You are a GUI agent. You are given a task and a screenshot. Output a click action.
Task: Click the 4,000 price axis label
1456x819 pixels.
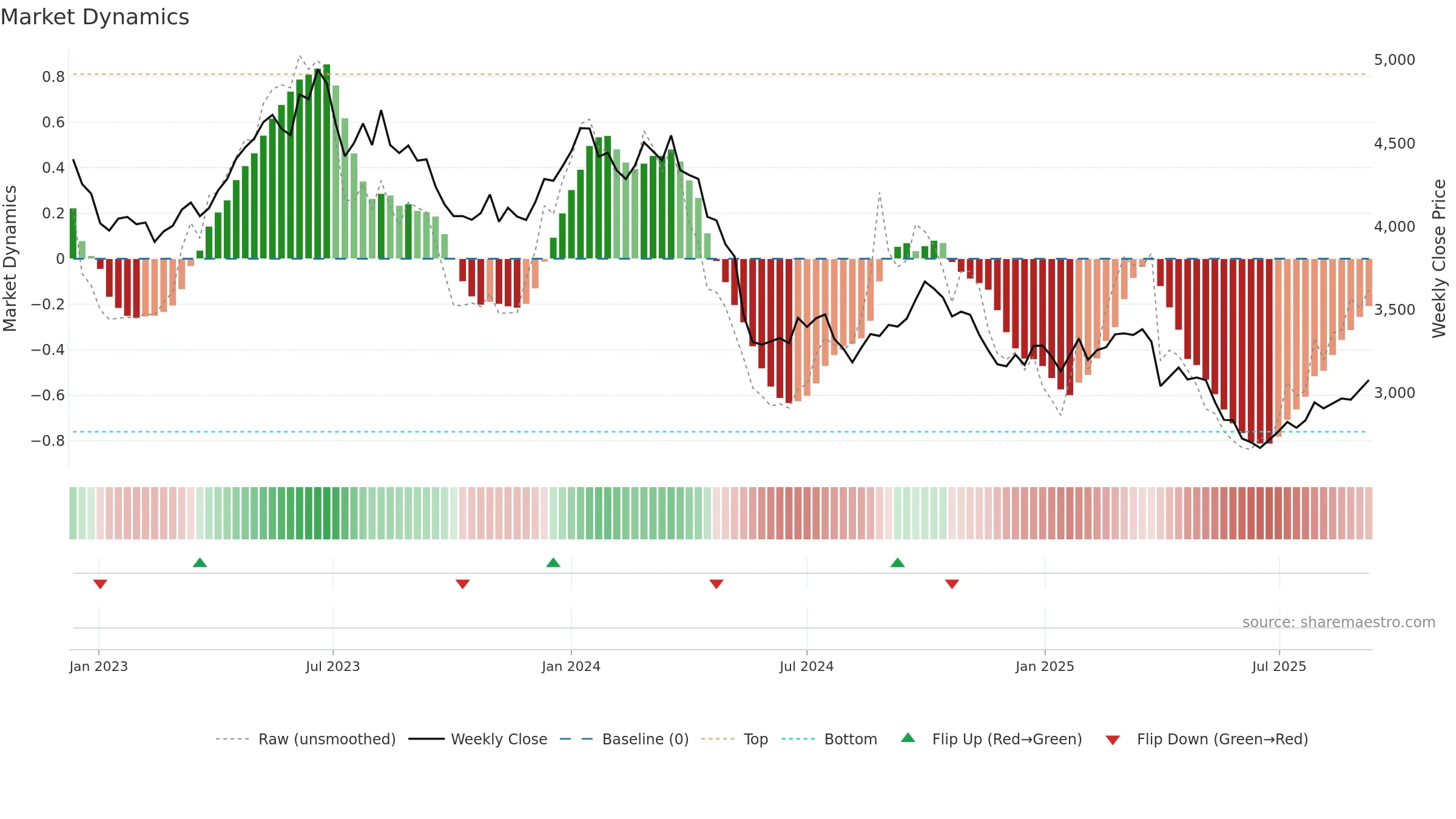point(1395,226)
